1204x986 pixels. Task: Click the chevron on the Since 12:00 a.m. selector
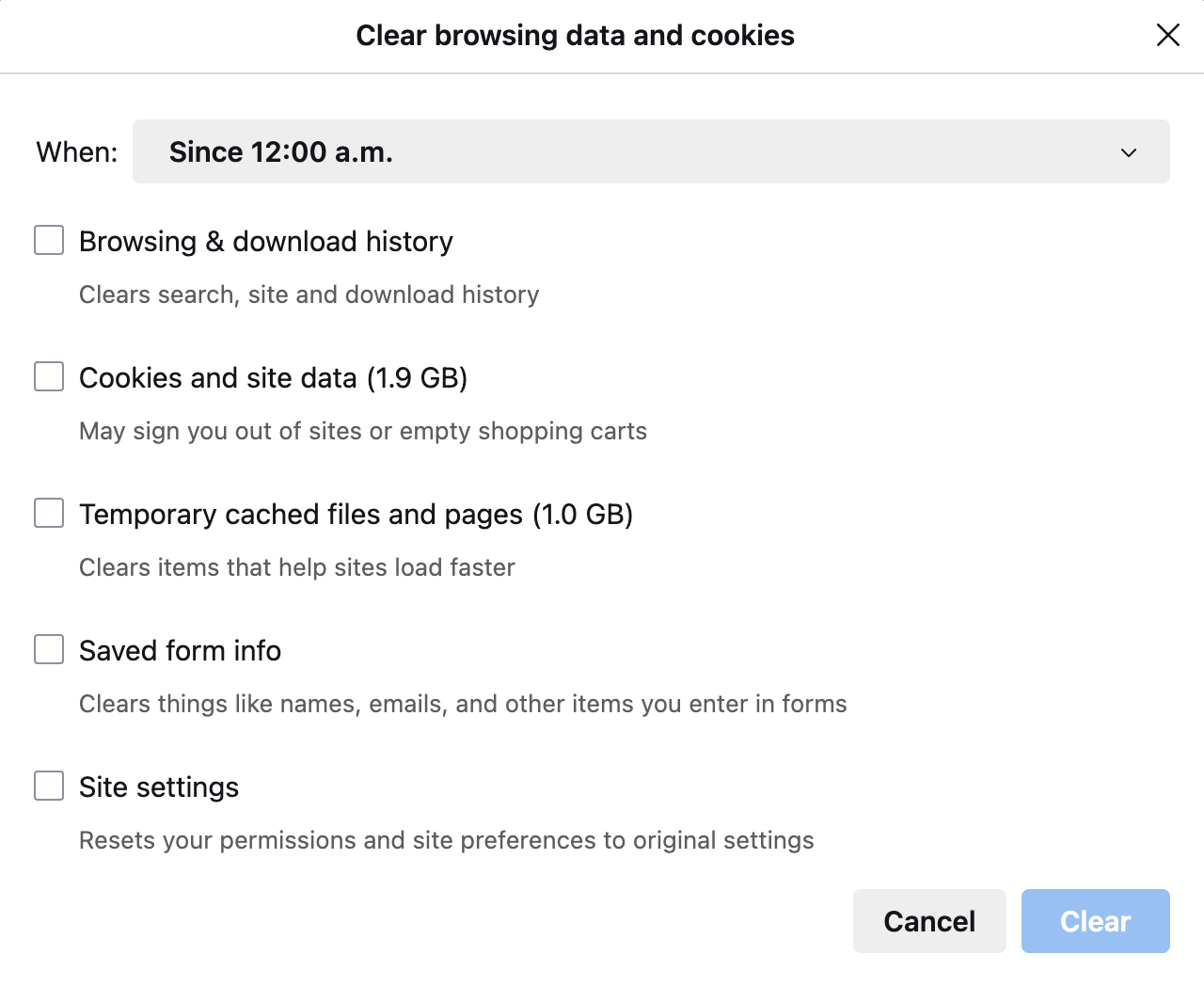1128,151
